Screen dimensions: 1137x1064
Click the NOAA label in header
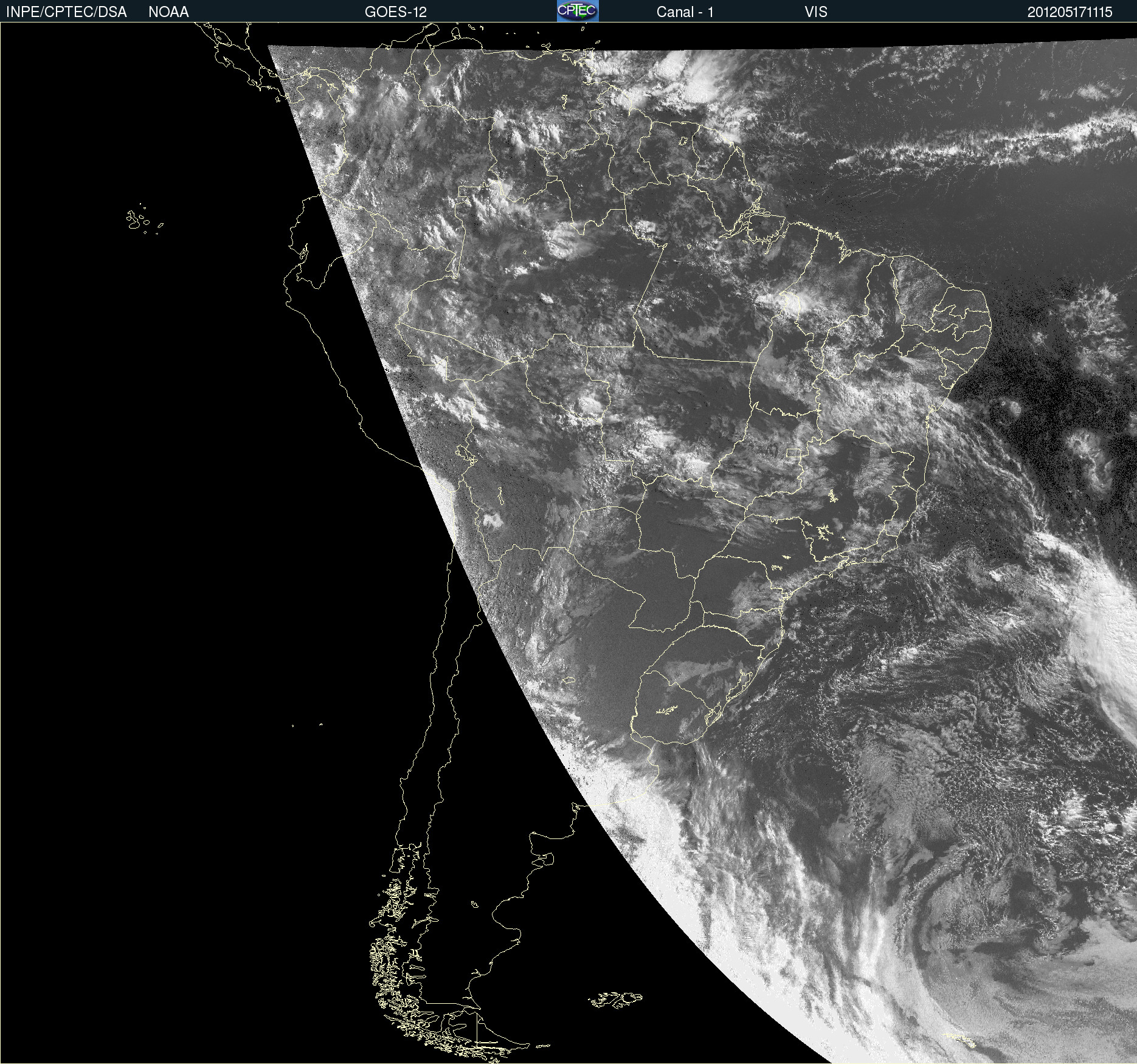point(168,12)
